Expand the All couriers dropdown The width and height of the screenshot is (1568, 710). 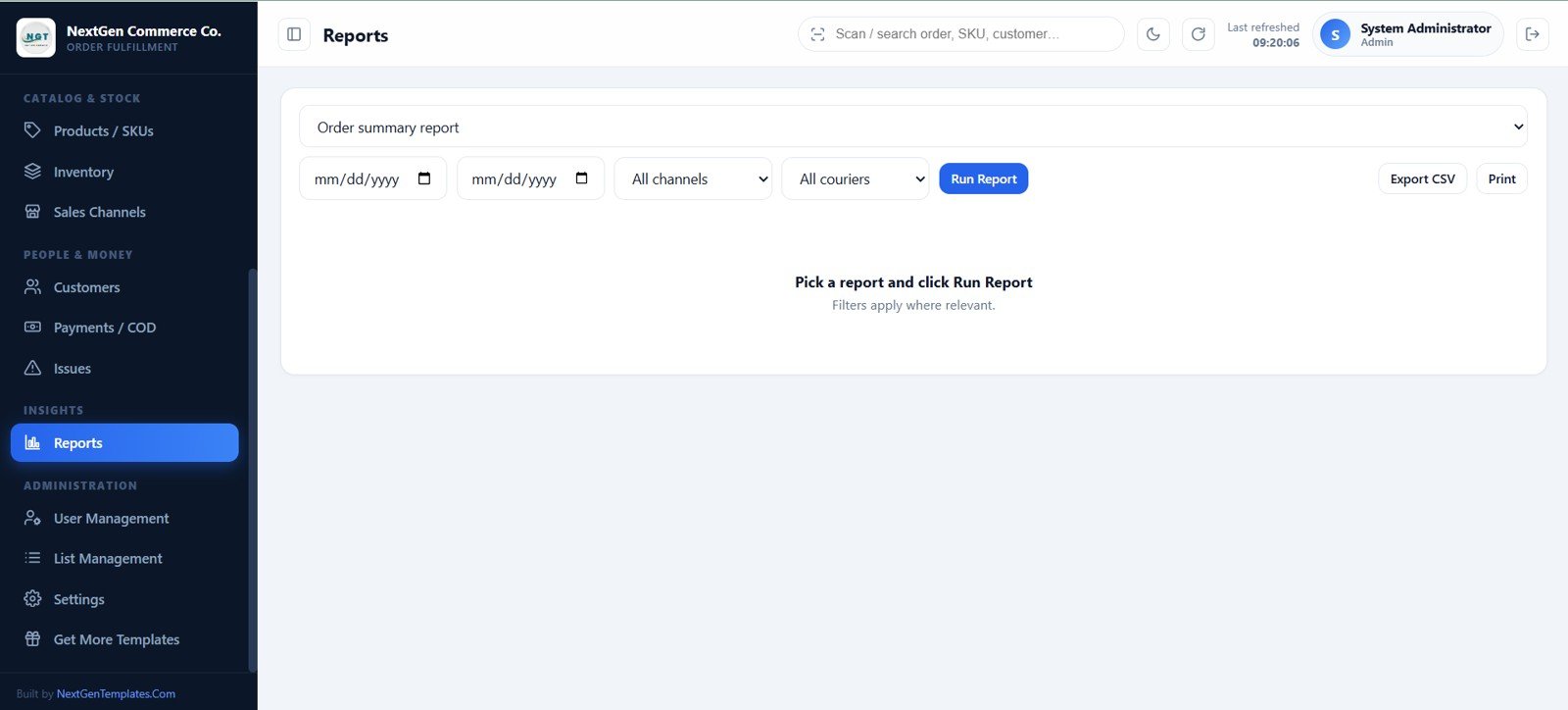coord(856,178)
